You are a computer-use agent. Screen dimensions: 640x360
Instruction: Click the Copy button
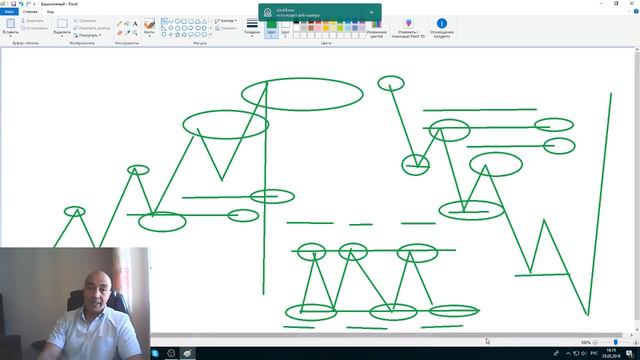(34, 28)
